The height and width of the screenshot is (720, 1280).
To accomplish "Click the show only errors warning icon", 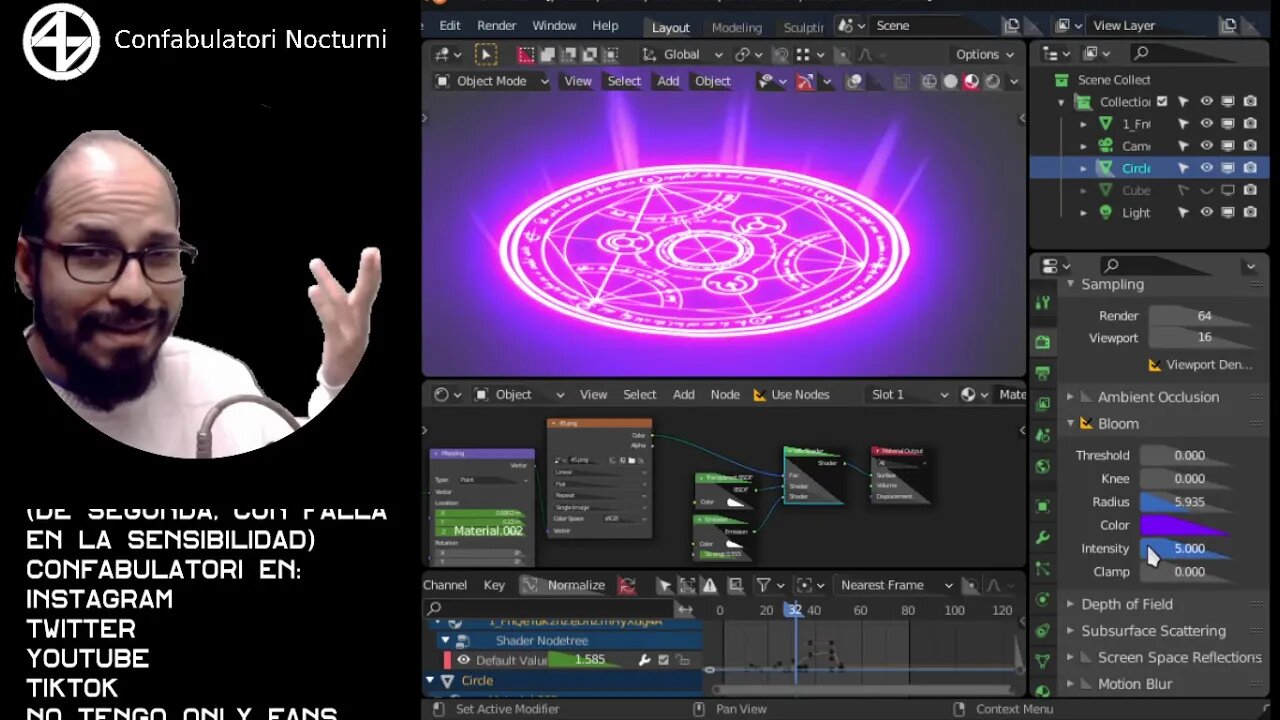I will click(x=709, y=585).
